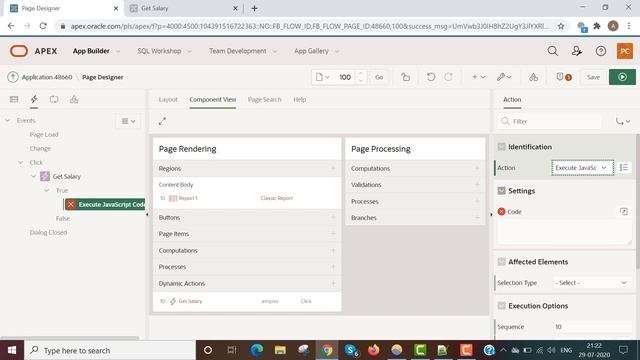Open the Report 1 region link
Image resolution: width=640 pixels, height=360 pixels.
pyautogui.click(x=188, y=198)
